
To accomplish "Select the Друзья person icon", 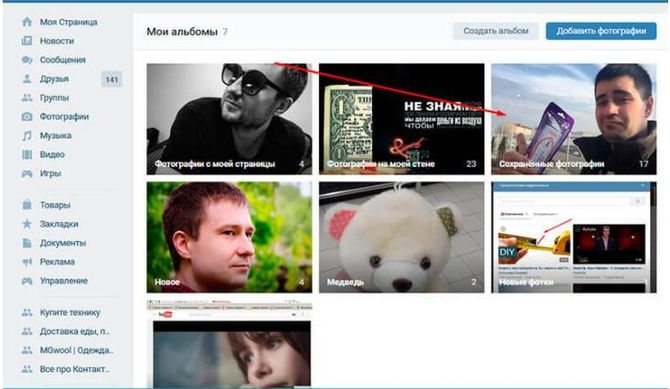I will [x=27, y=79].
